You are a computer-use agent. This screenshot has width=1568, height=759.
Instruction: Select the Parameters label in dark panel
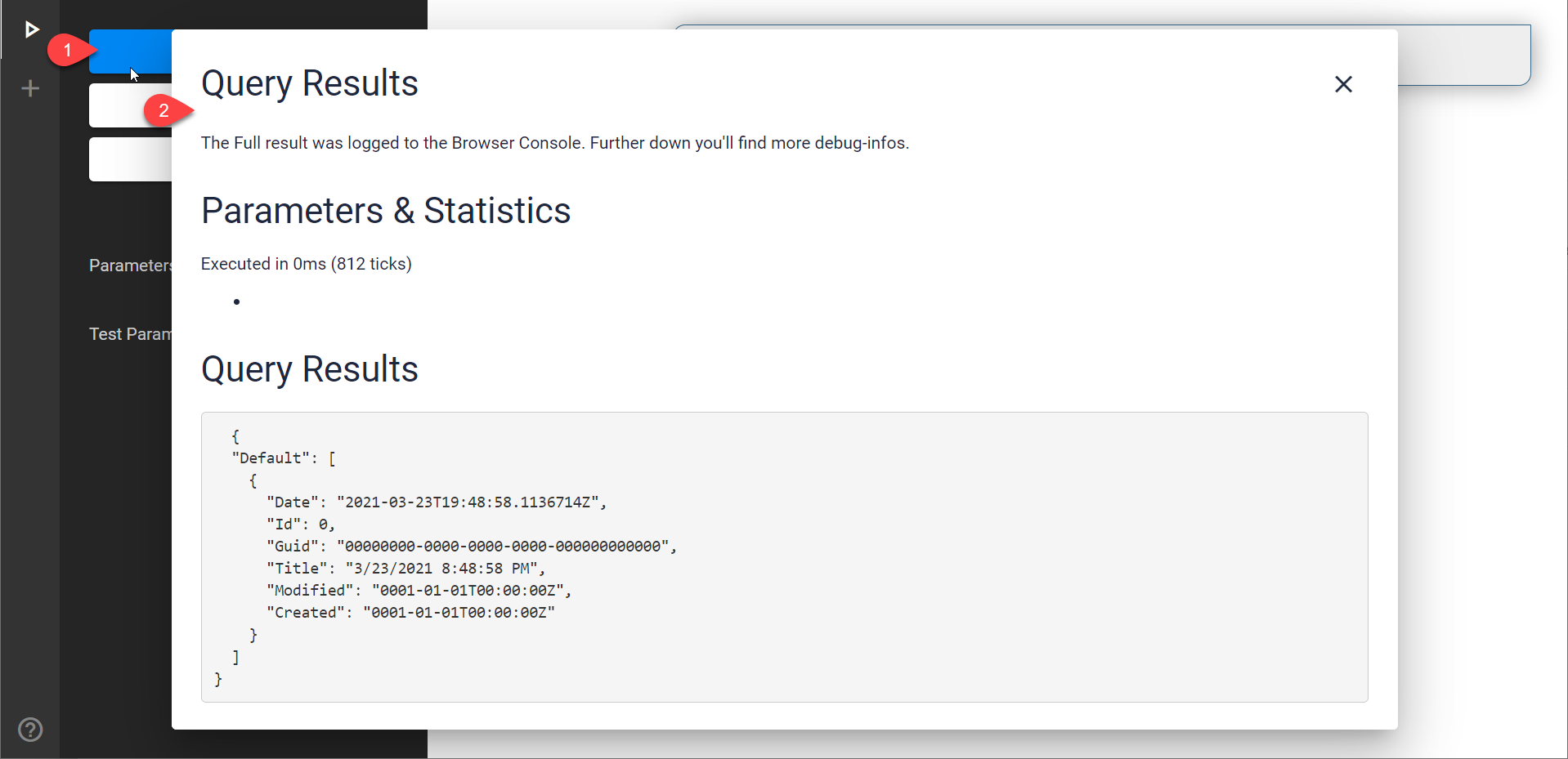(131, 266)
